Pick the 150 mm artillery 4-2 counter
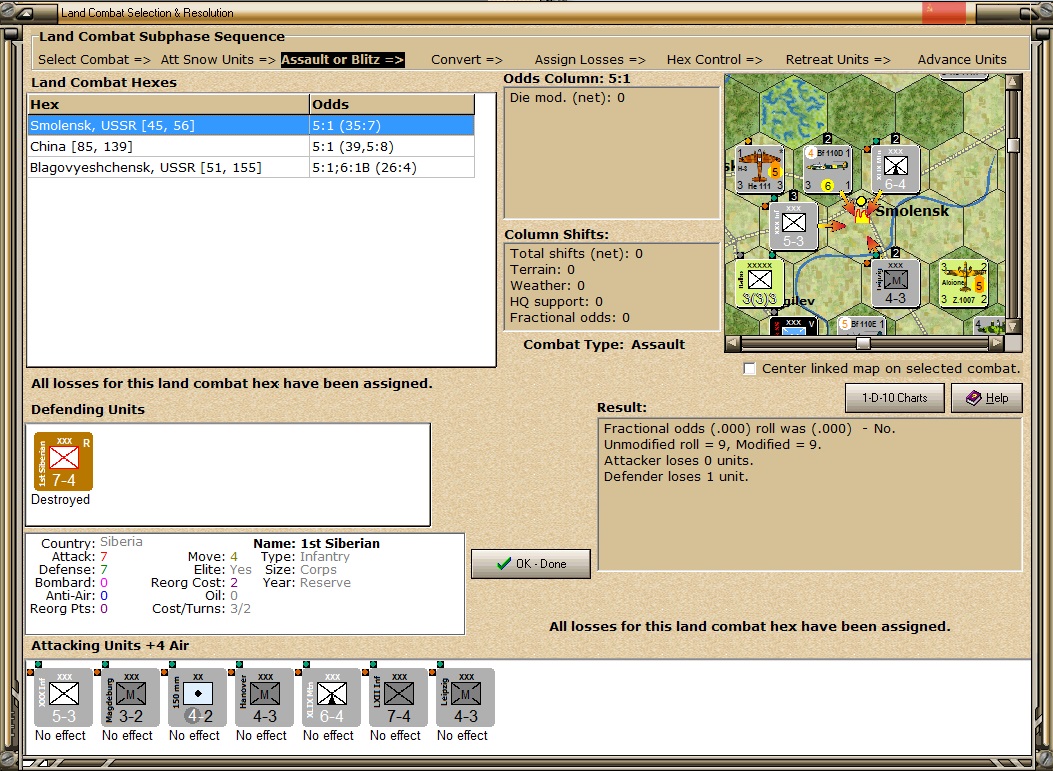This screenshot has width=1053, height=771. click(197, 697)
